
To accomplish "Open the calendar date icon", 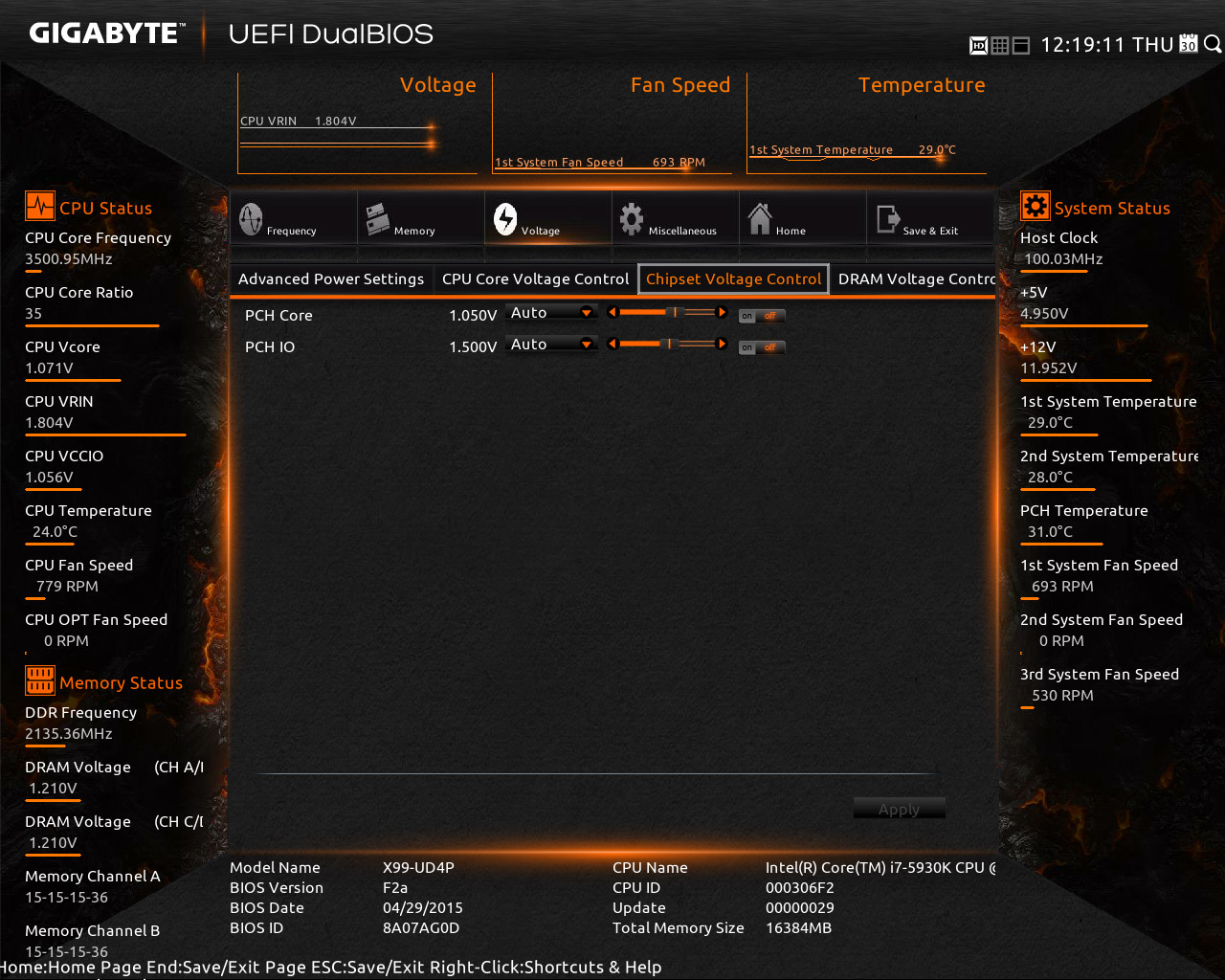I will [x=1189, y=44].
